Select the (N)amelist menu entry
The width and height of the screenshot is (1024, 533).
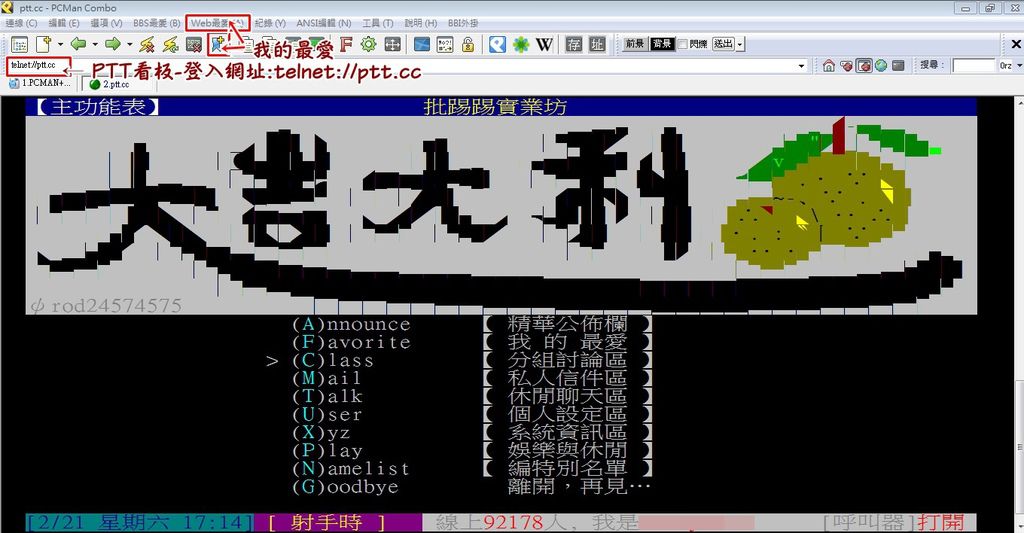click(x=351, y=469)
